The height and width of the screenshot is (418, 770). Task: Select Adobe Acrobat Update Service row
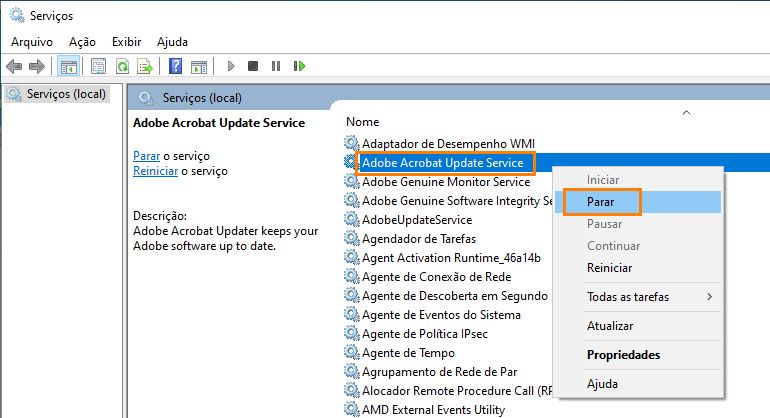tap(442, 163)
